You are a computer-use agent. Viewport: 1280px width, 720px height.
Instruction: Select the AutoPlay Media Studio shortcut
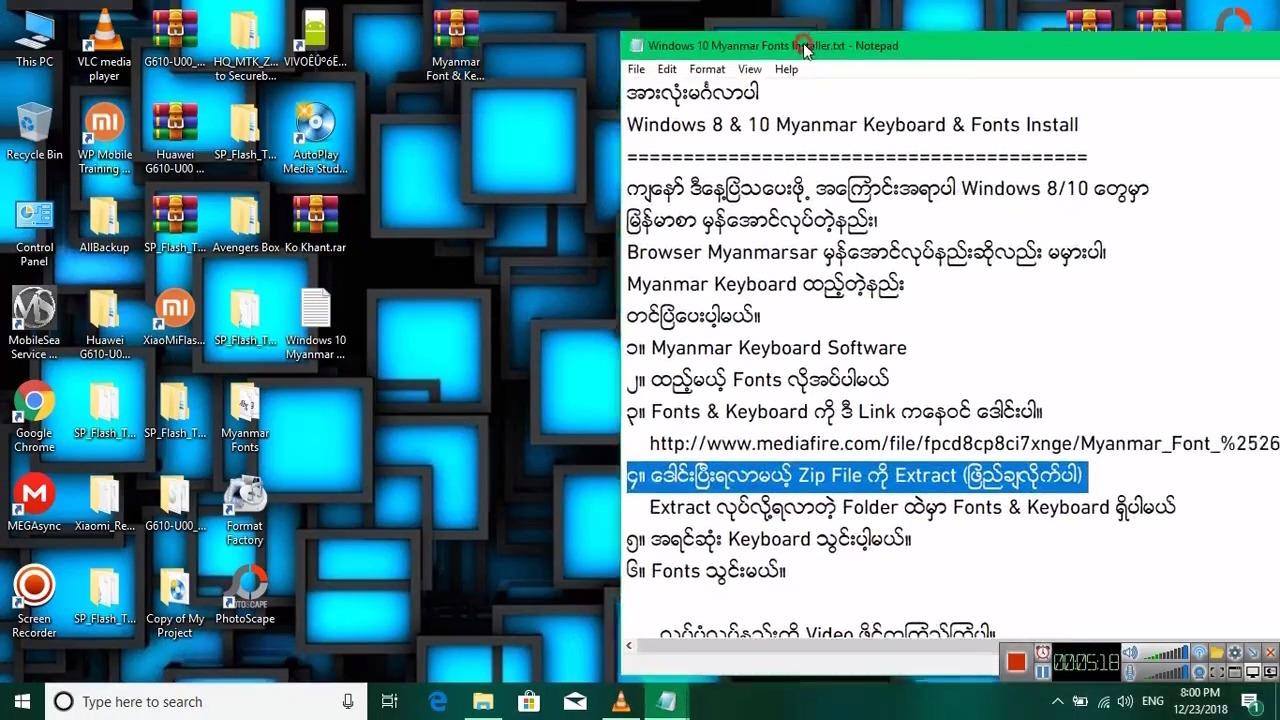pyautogui.click(x=315, y=138)
